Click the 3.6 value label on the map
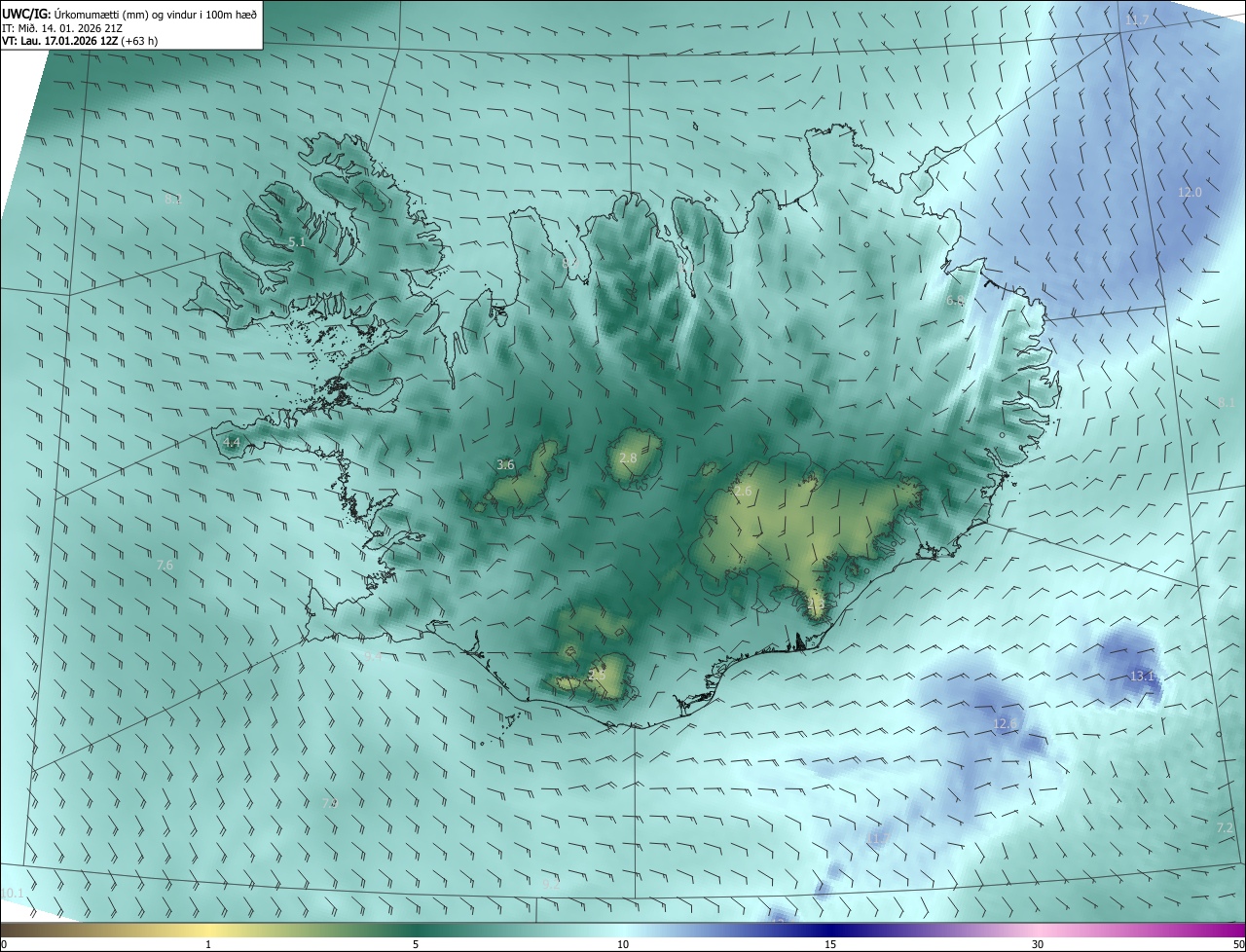 pyautogui.click(x=505, y=465)
